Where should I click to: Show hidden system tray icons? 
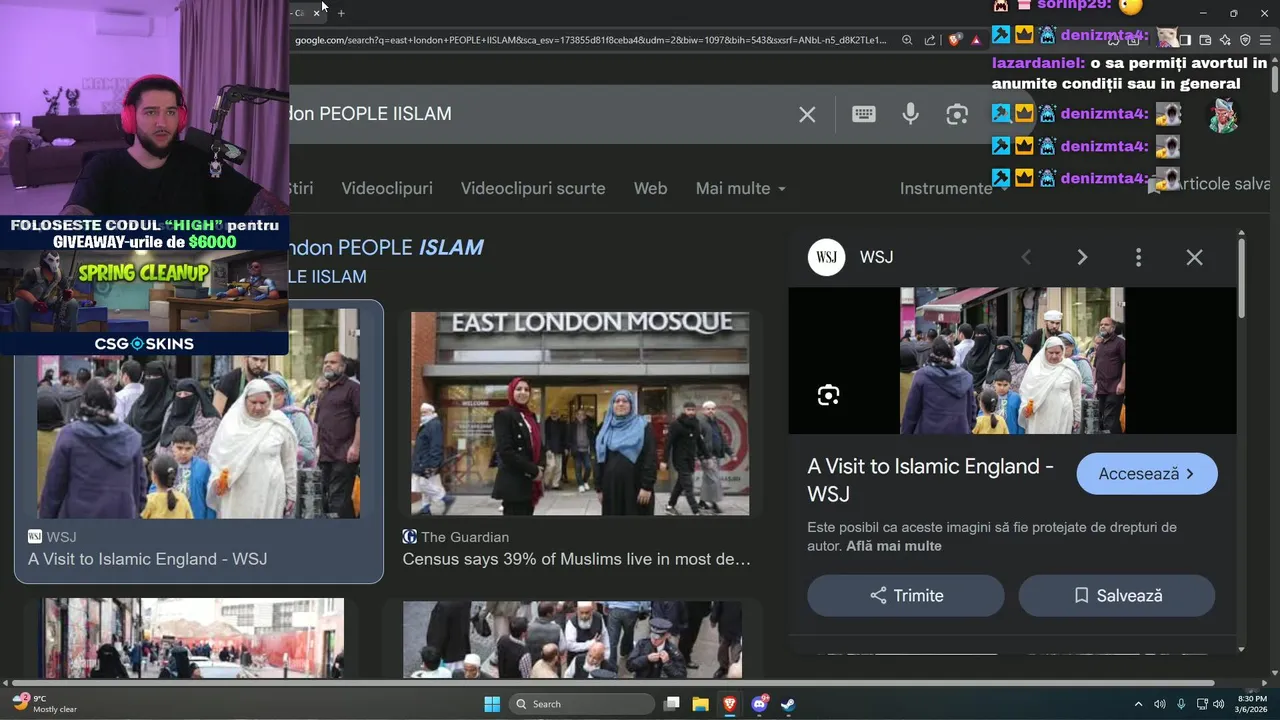pyautogui.click(x=1138, y=704)
